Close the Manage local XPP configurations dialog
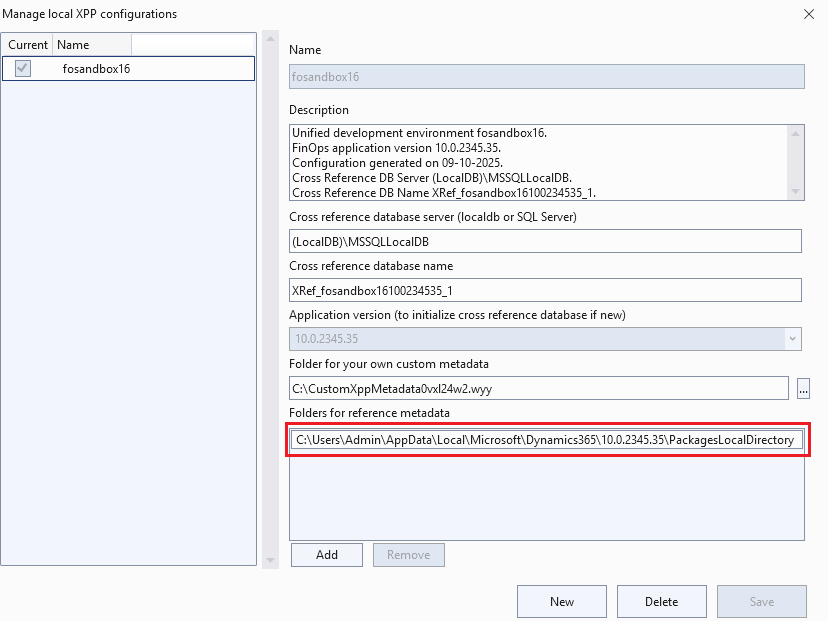This screenshot has width=828, height=621. click(x=808, y=14)
